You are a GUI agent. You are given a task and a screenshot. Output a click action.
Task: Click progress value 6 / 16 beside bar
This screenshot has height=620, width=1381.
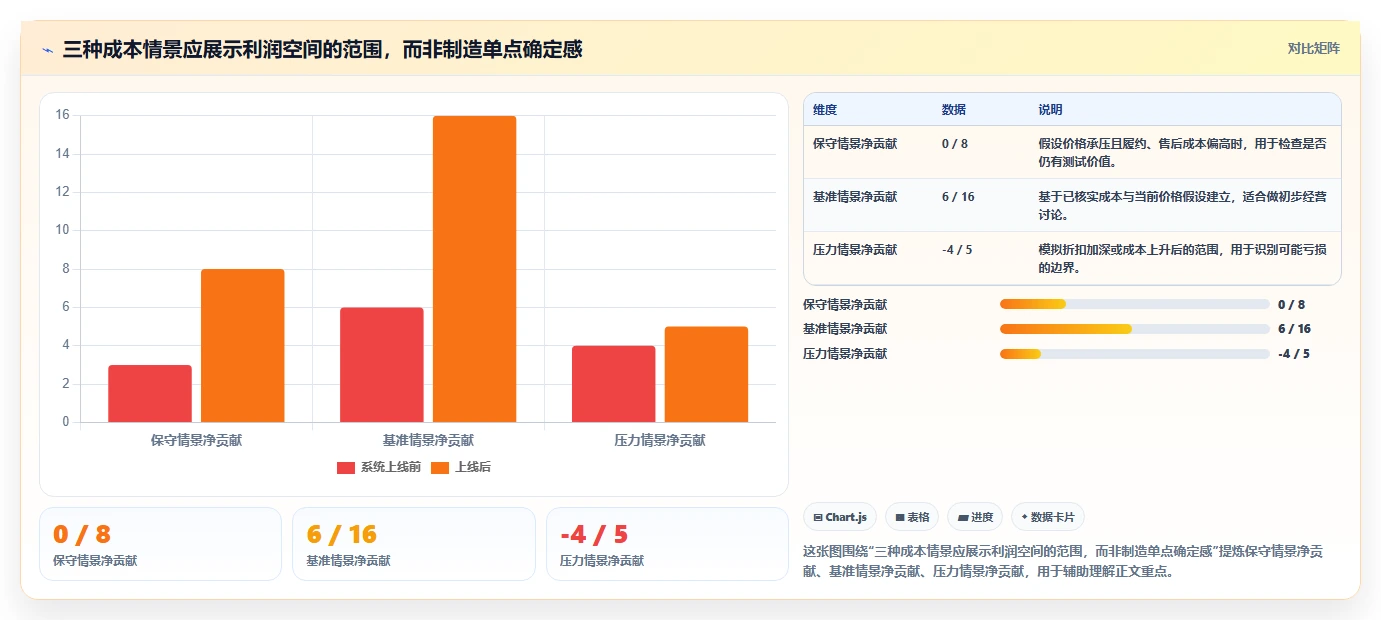pos(1294,329)
